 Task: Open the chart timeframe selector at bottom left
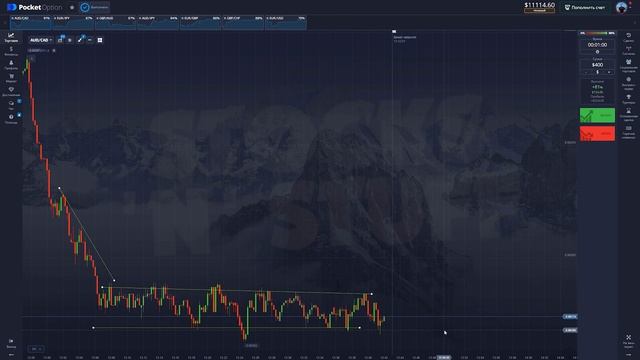pyautogui.click(x=36, y=349)
